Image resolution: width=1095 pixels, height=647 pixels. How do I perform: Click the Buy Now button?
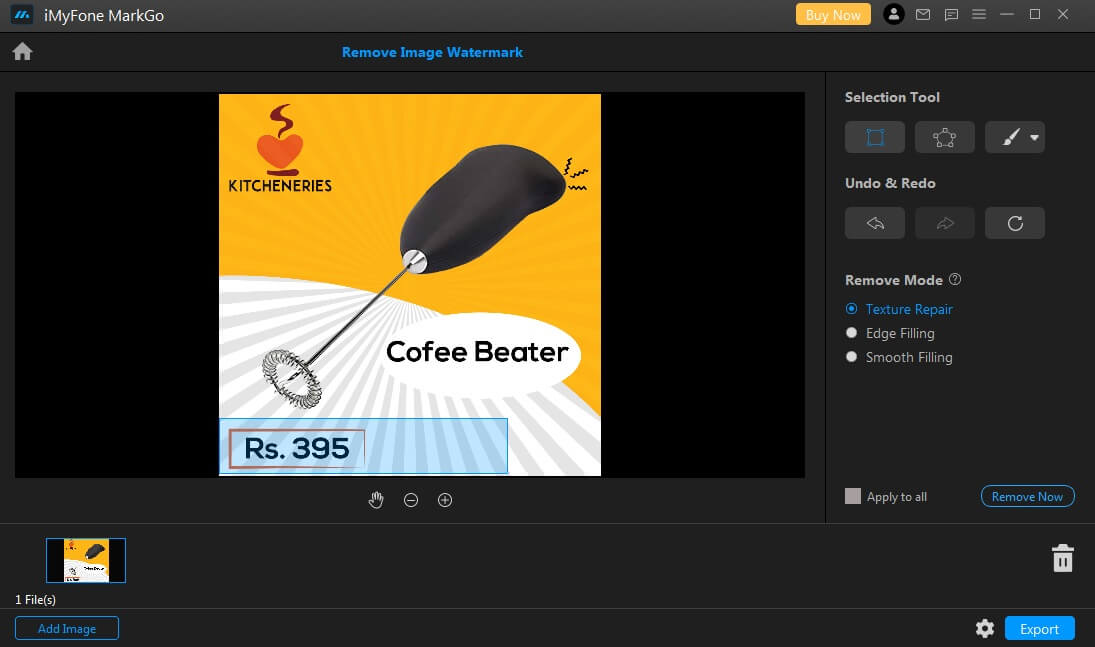pyautogui.click(x=833, y=15)
